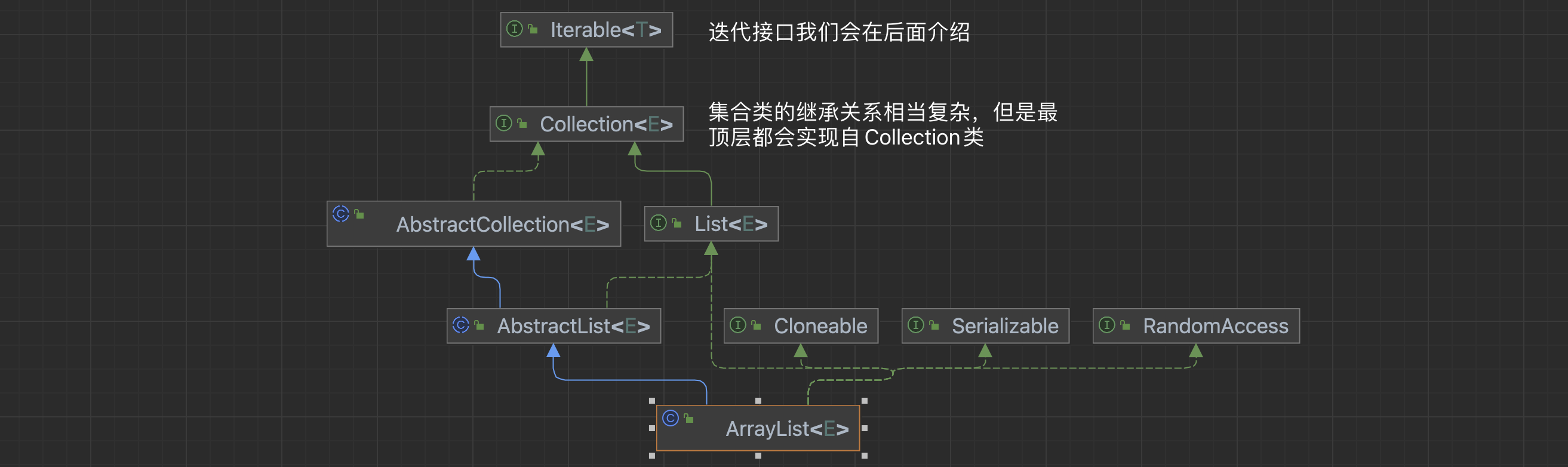Select the Cloneable interface node
This screenshot has width=1568, height=467.
(820, 326)
